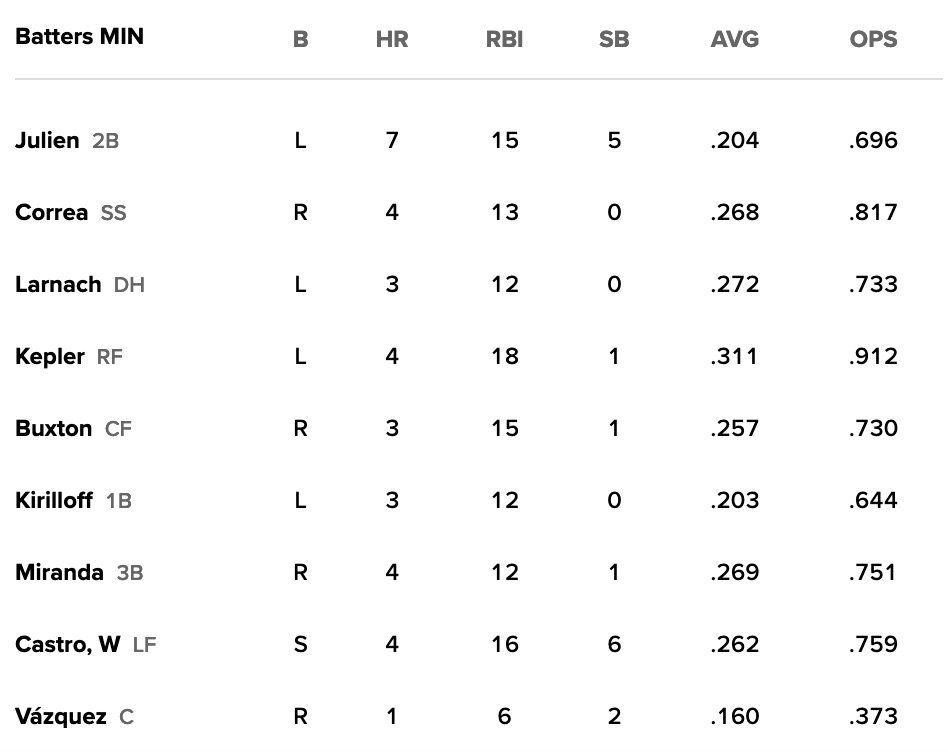This screenshot has height=752, width=948.
Task: Click the OPS column header
Action: (x=873, y=40)
